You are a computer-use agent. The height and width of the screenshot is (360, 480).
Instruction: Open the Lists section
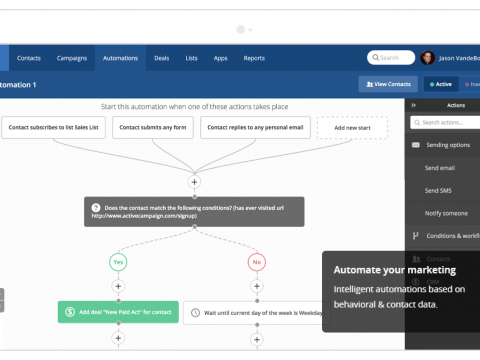coord(191,58)
